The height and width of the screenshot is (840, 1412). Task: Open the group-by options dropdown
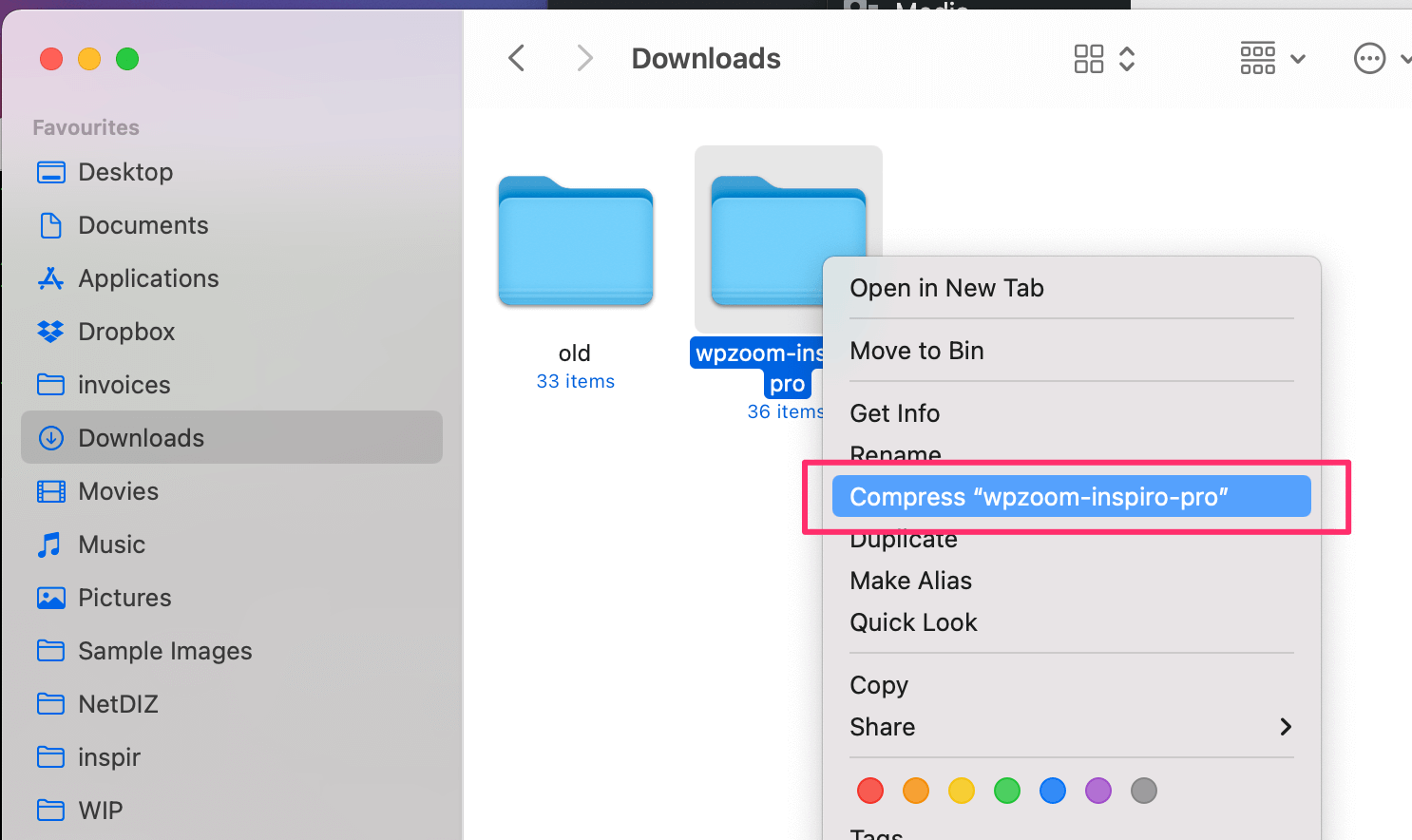pos(1272,59)
